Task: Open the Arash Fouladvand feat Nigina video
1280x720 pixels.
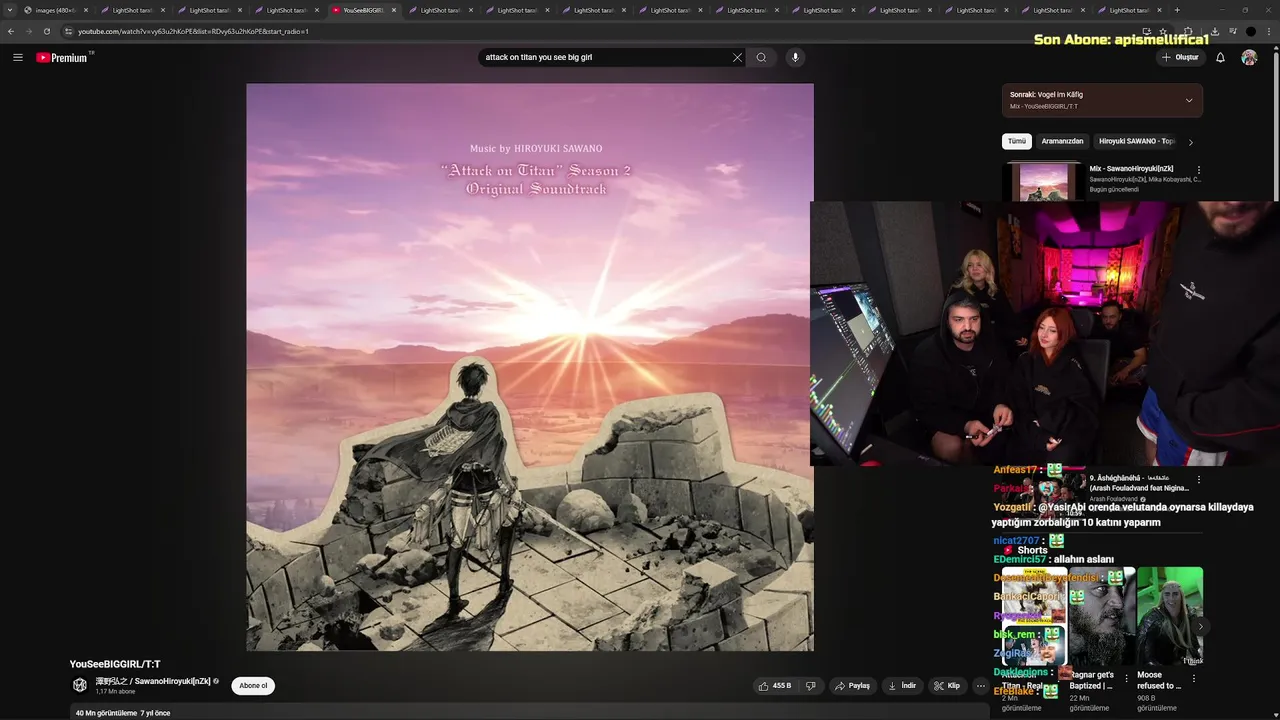Action: click(1139, 483)
